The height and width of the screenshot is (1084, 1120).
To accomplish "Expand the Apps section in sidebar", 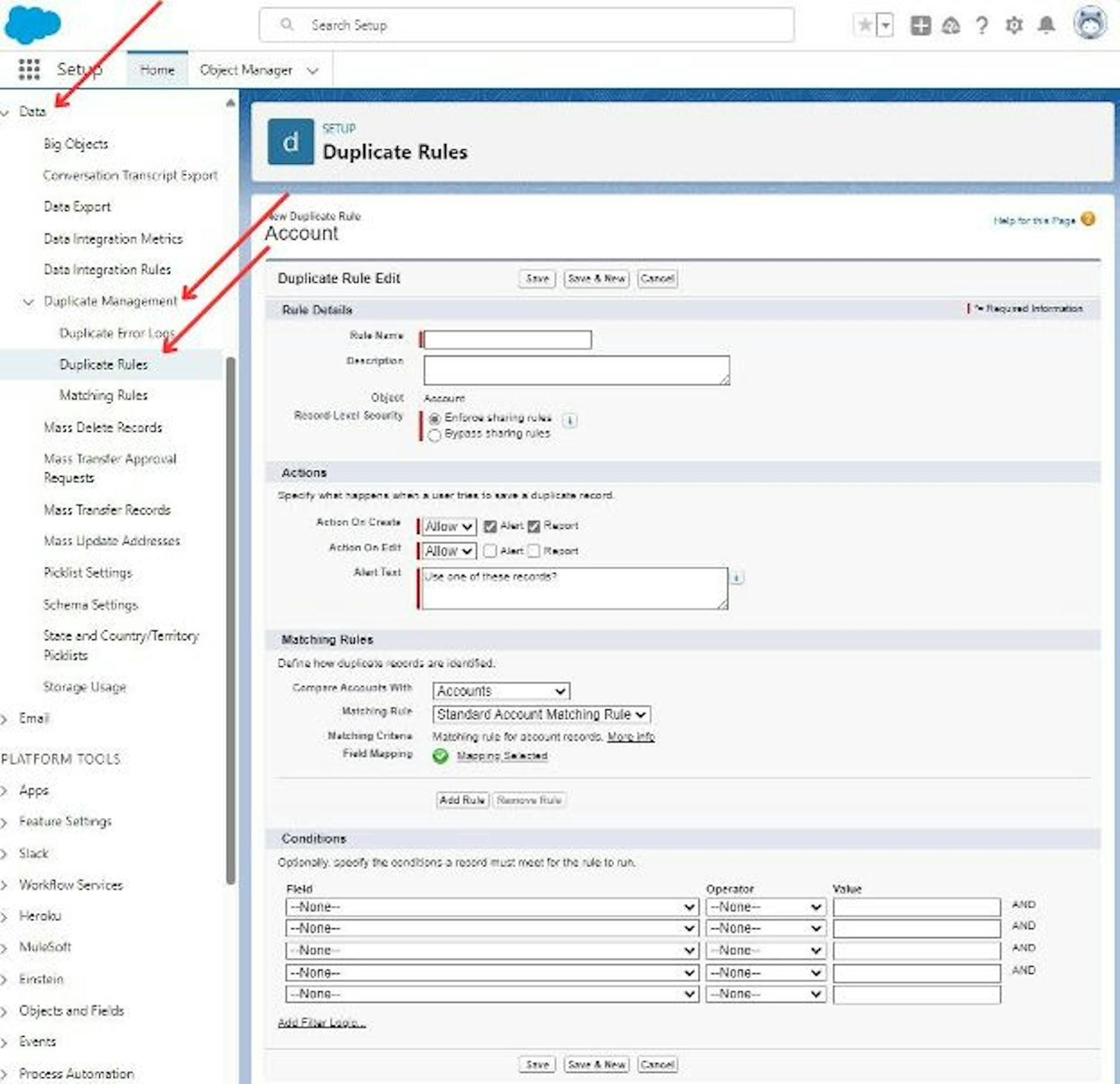I will [5, 791].
